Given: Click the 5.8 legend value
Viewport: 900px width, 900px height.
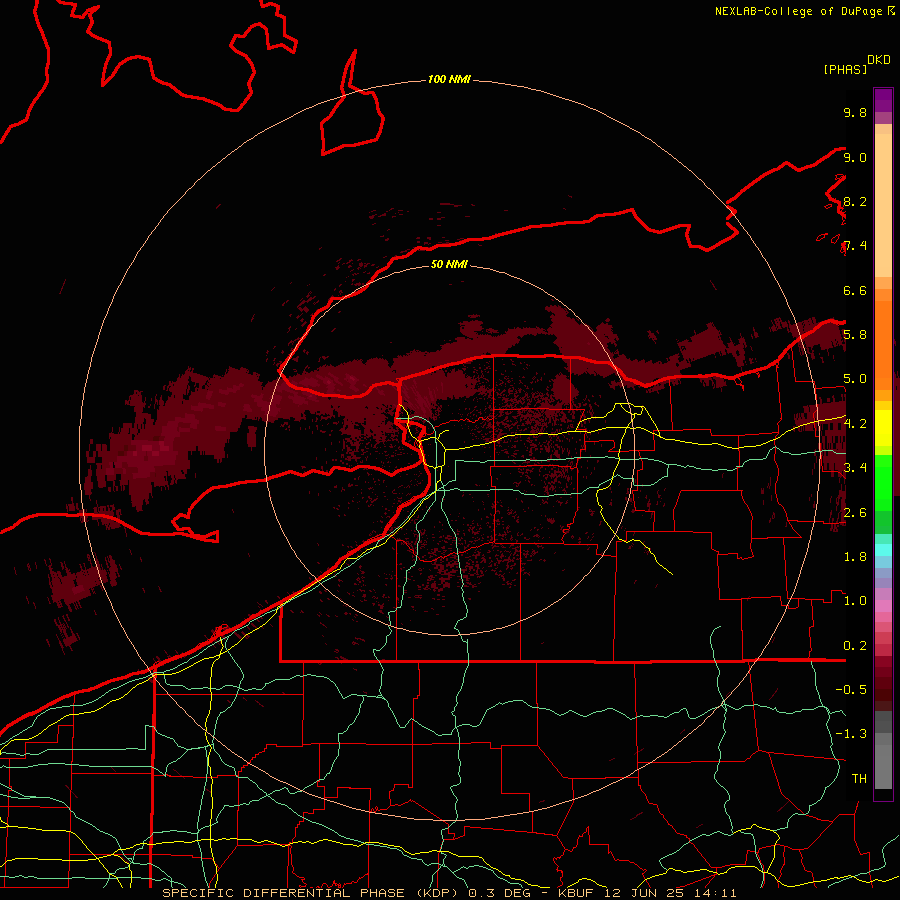Looking at the screenshot, I should pos(855,334).
